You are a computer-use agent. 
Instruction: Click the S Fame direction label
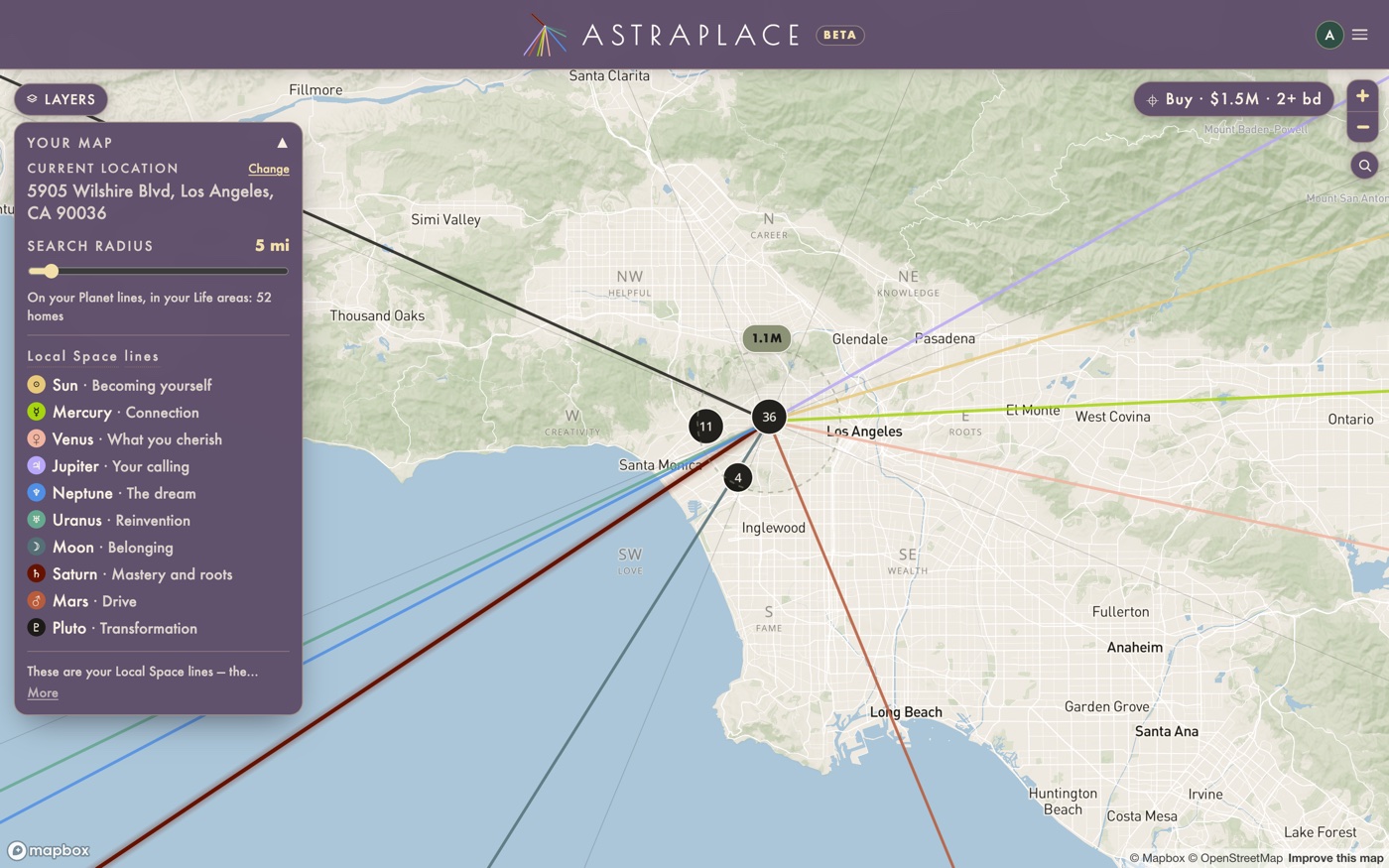point(769,618)
